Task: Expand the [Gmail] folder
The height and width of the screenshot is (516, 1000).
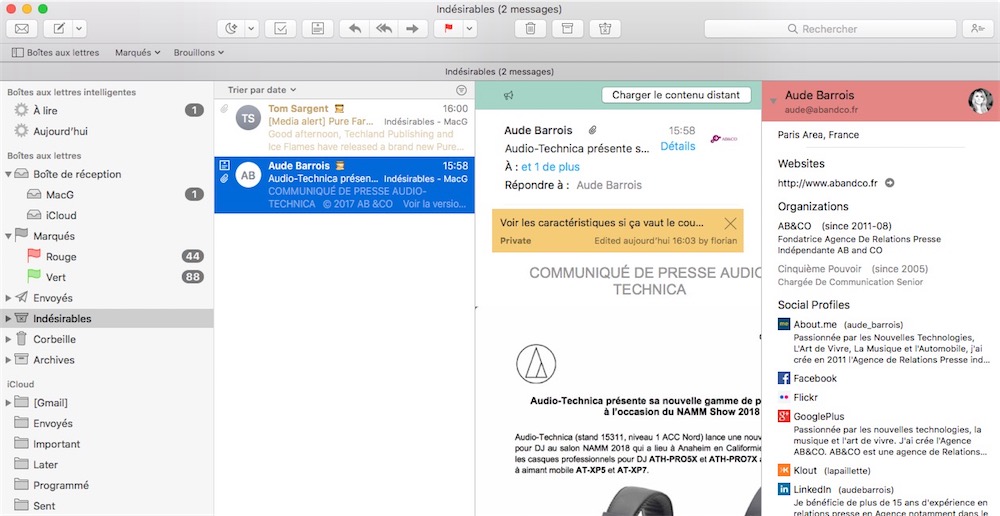Action: [8, 402]
